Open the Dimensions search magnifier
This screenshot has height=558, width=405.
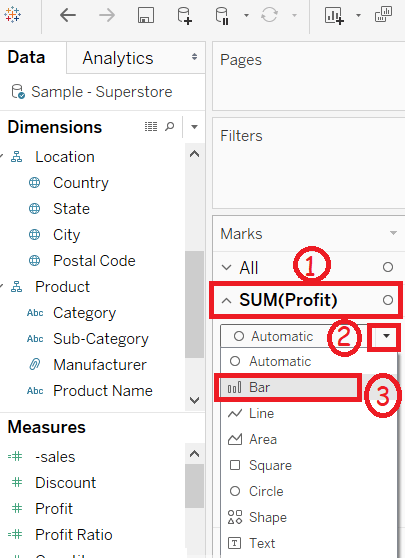pyautogui.click(x=170, y=126)
